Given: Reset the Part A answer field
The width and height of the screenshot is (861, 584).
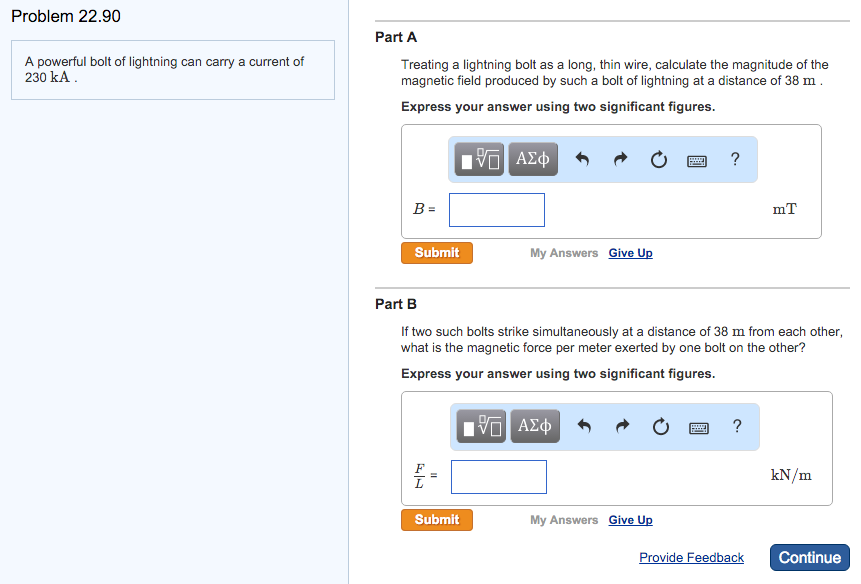Looking at the screenshot, I should click(658, 160).
